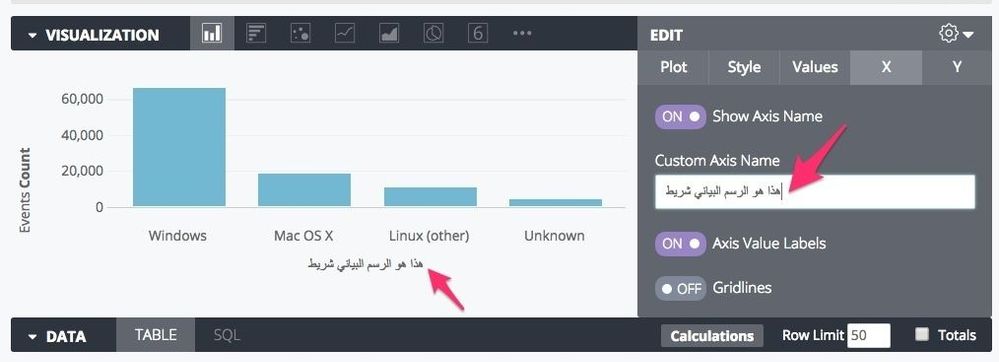This screenshot has height=362, width=999.
Task: Choose the pie chart visualization icon
Action: (434, 34)
